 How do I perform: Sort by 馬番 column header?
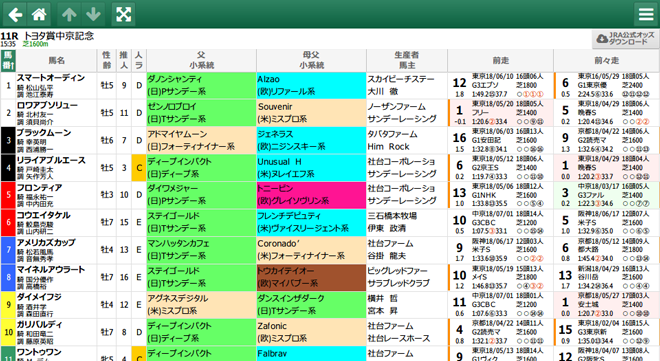tap(8, 61)
